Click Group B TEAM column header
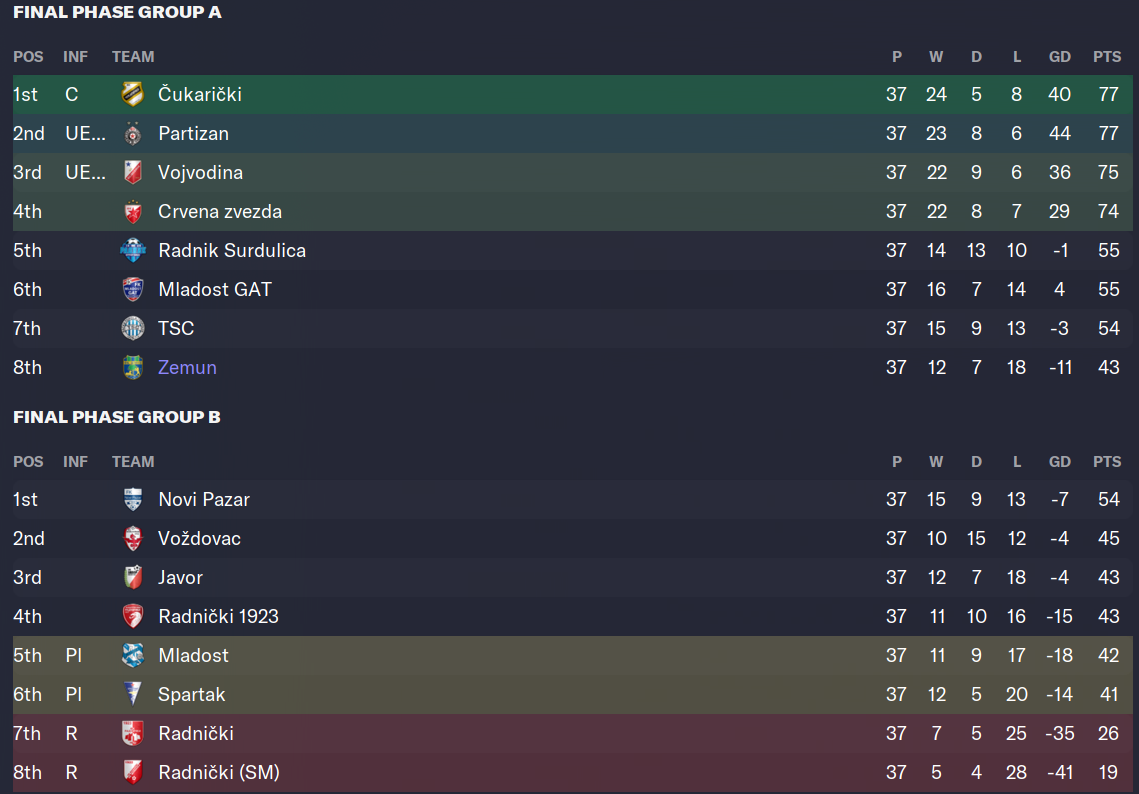 click(133, 462)
